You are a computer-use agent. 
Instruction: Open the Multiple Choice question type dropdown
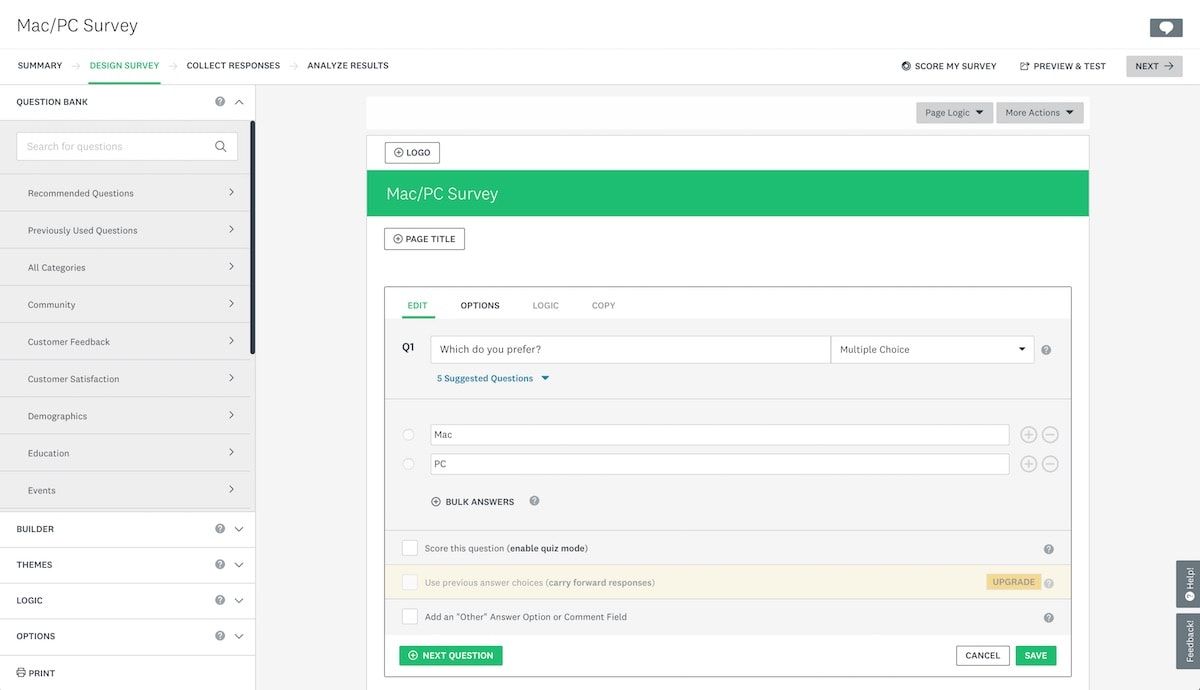931,350
